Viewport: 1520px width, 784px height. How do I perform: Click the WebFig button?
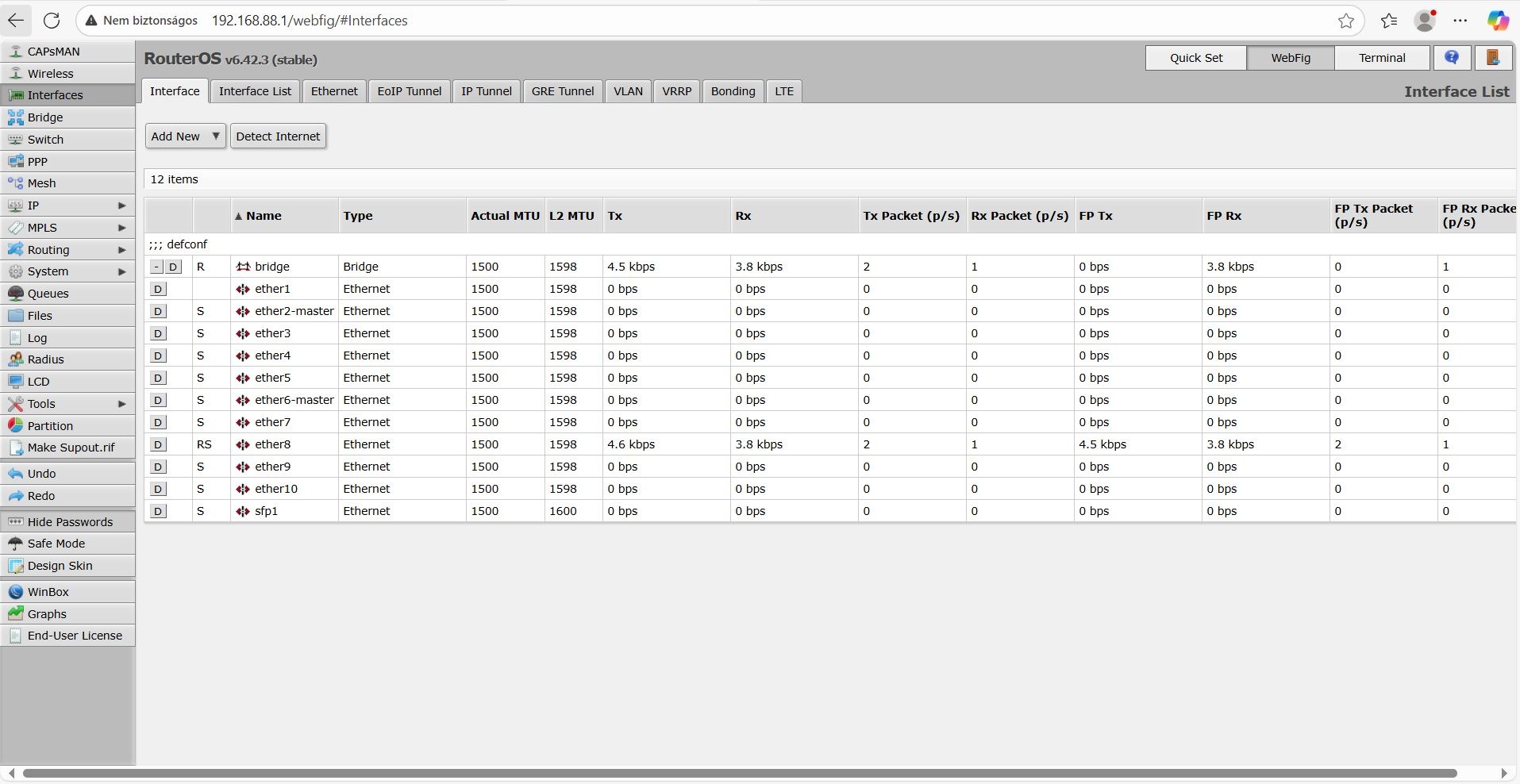pyautogui.click(x=1291, y=58)
